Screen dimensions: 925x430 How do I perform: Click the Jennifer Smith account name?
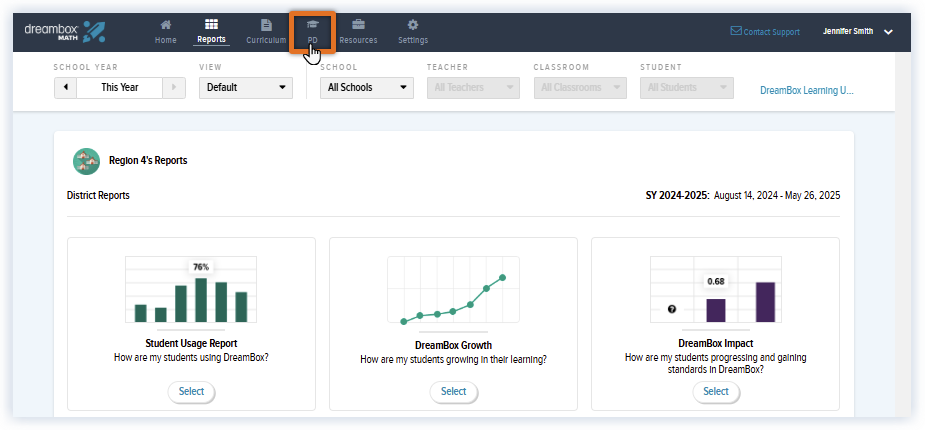coord(848,32)
